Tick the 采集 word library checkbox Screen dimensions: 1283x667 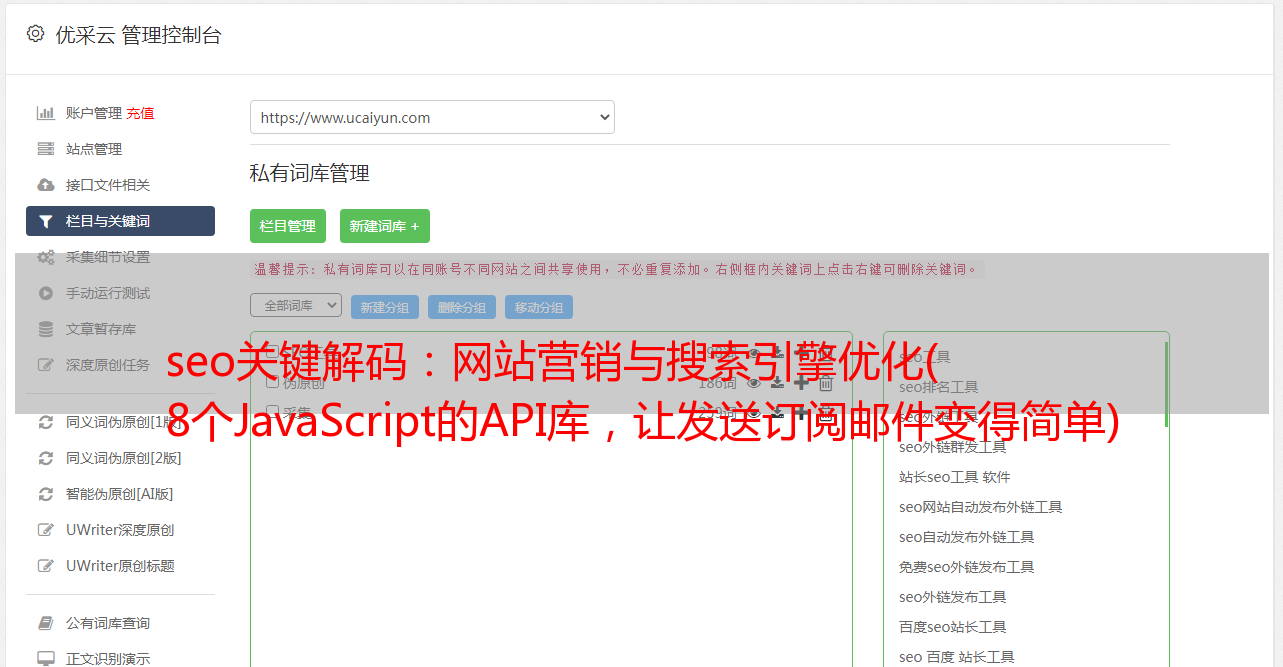coord(272,412)
